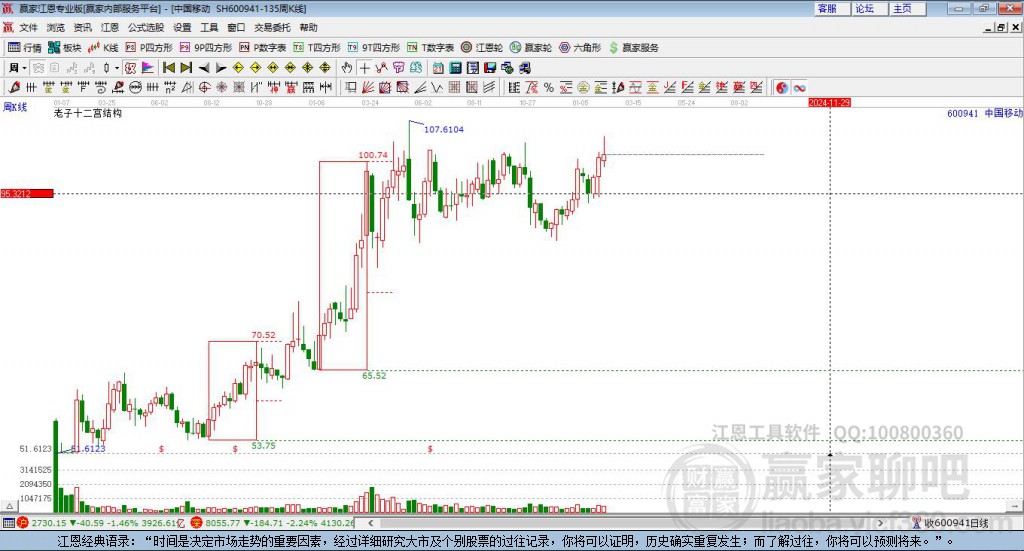Click the 主页 homepage button
The height and width of the screenshot is (551, 1024).
[908, 8]
